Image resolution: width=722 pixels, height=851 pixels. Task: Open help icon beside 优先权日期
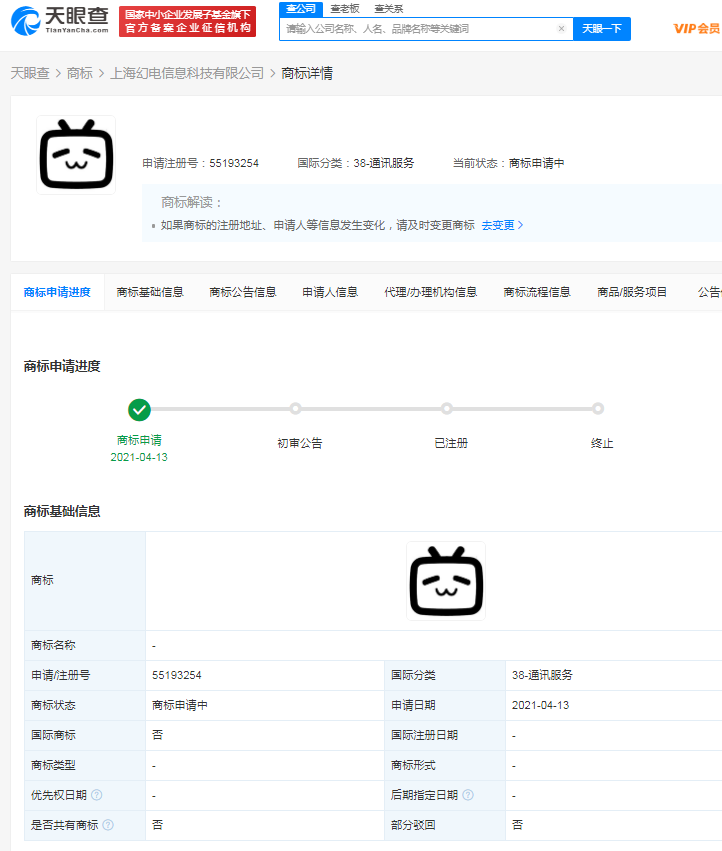(x=97, y=795)
